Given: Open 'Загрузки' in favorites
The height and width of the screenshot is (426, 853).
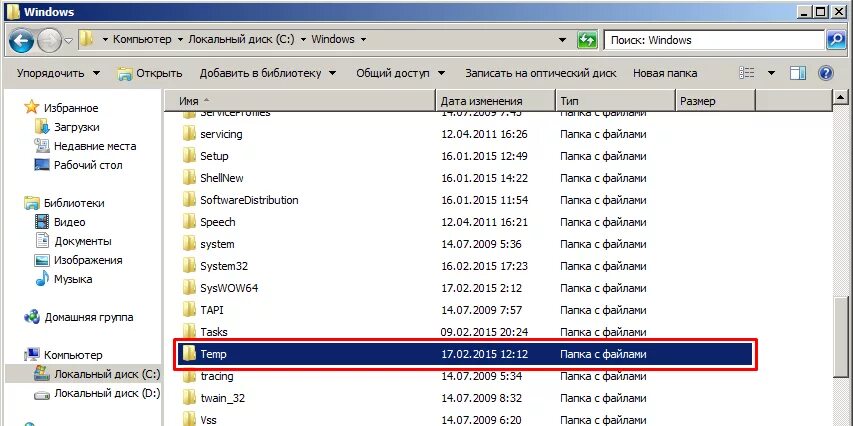Looking at the screenshot, I should 76,127.
